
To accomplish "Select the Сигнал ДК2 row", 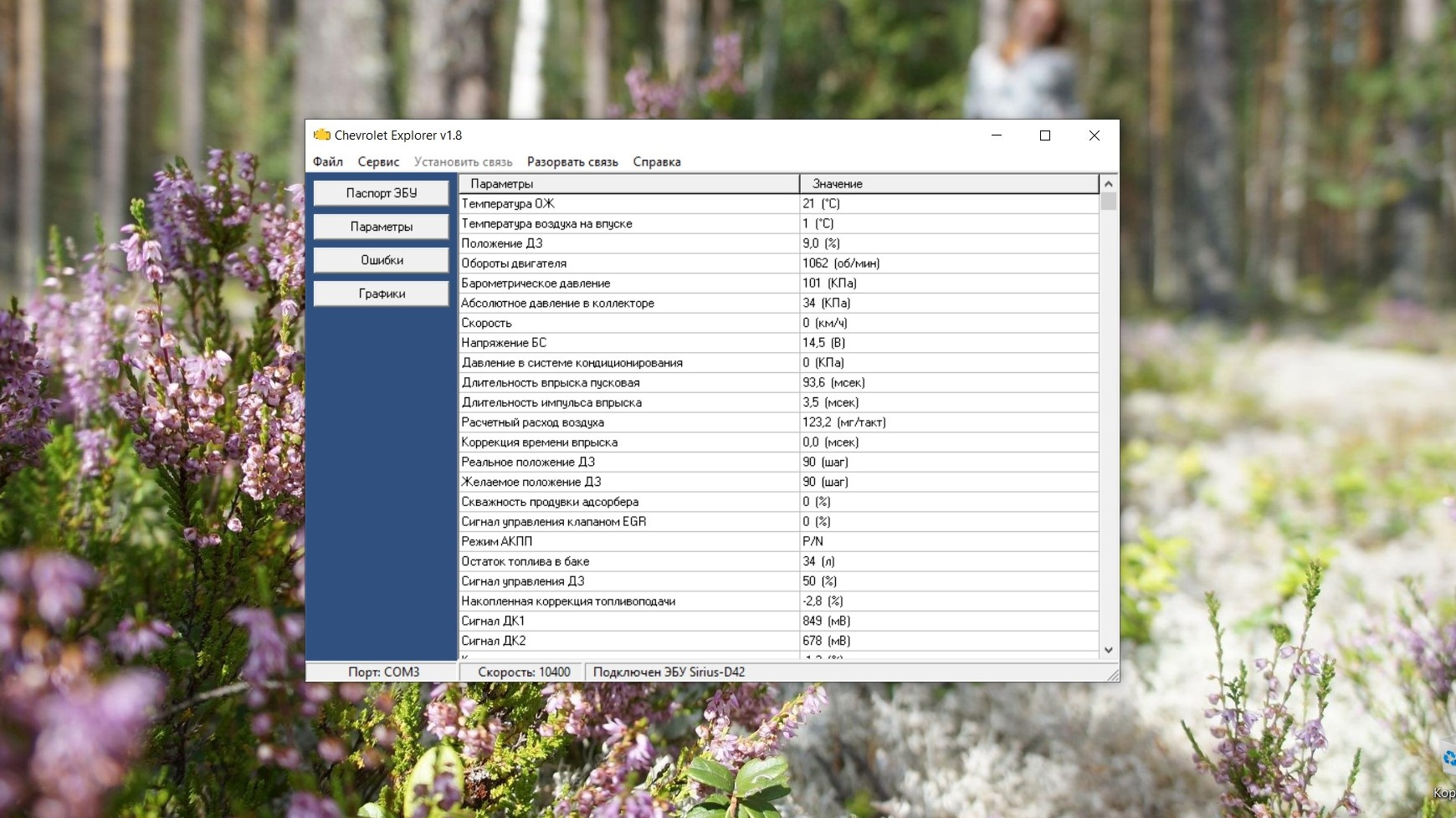I will coord(779,641).
